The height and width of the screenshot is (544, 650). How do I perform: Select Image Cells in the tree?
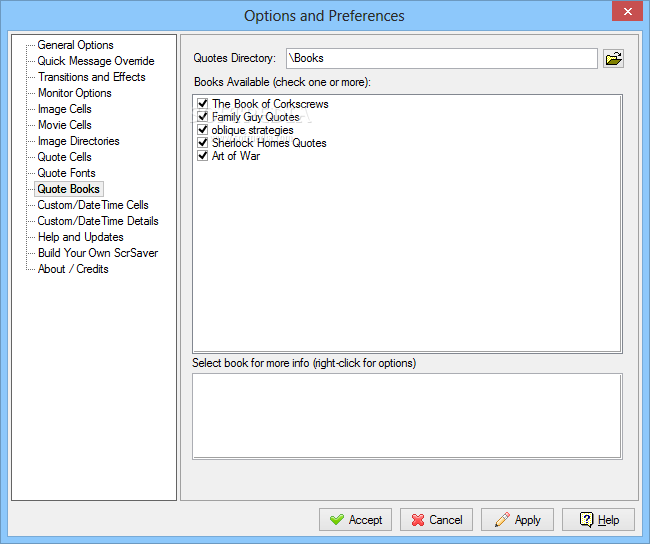[x=65, y=109]
